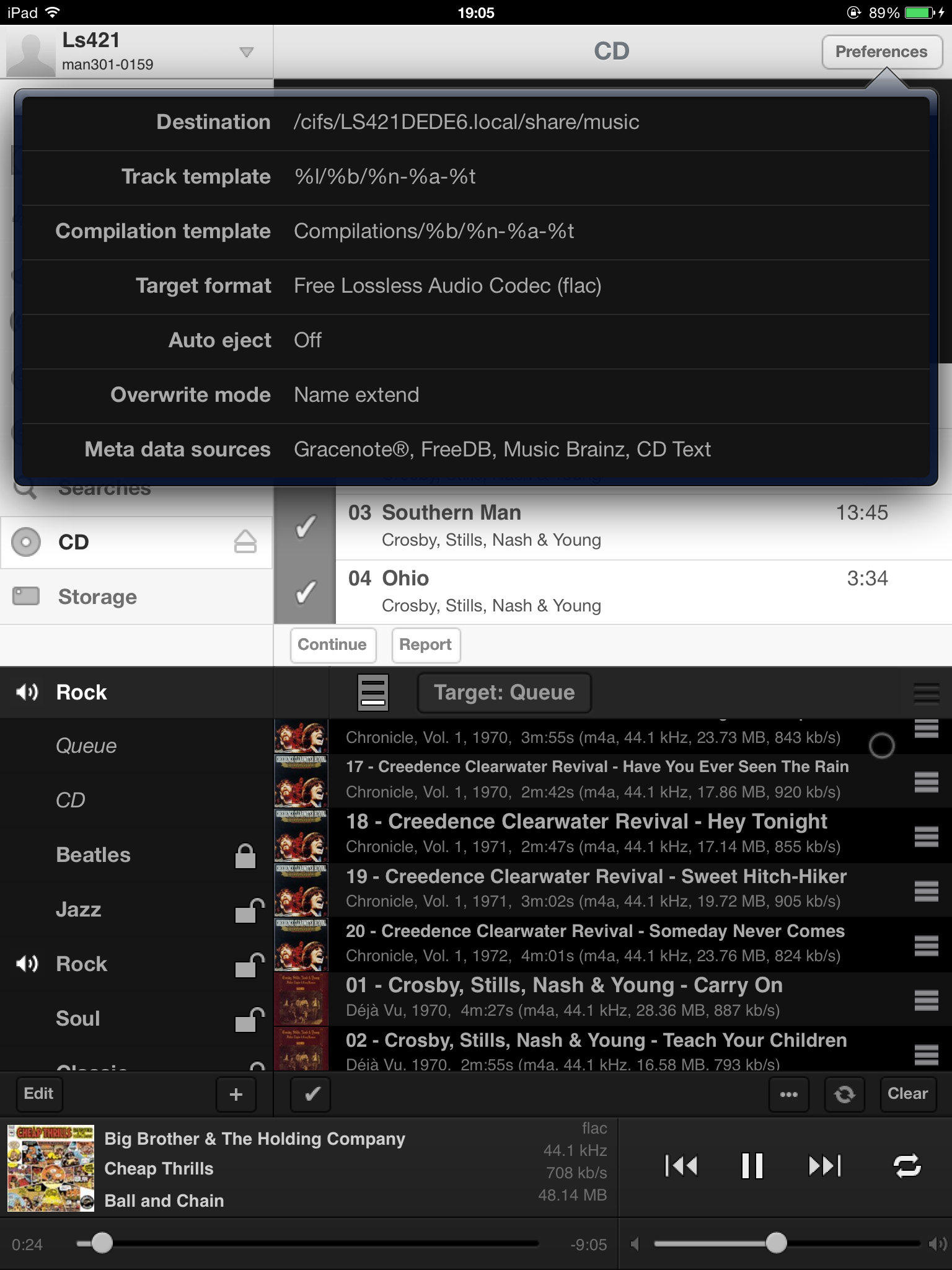Viewport: 952px width, 1270px height.
Task: Toggle the Auto eject Off setting
Action: [x=476, y=340]
